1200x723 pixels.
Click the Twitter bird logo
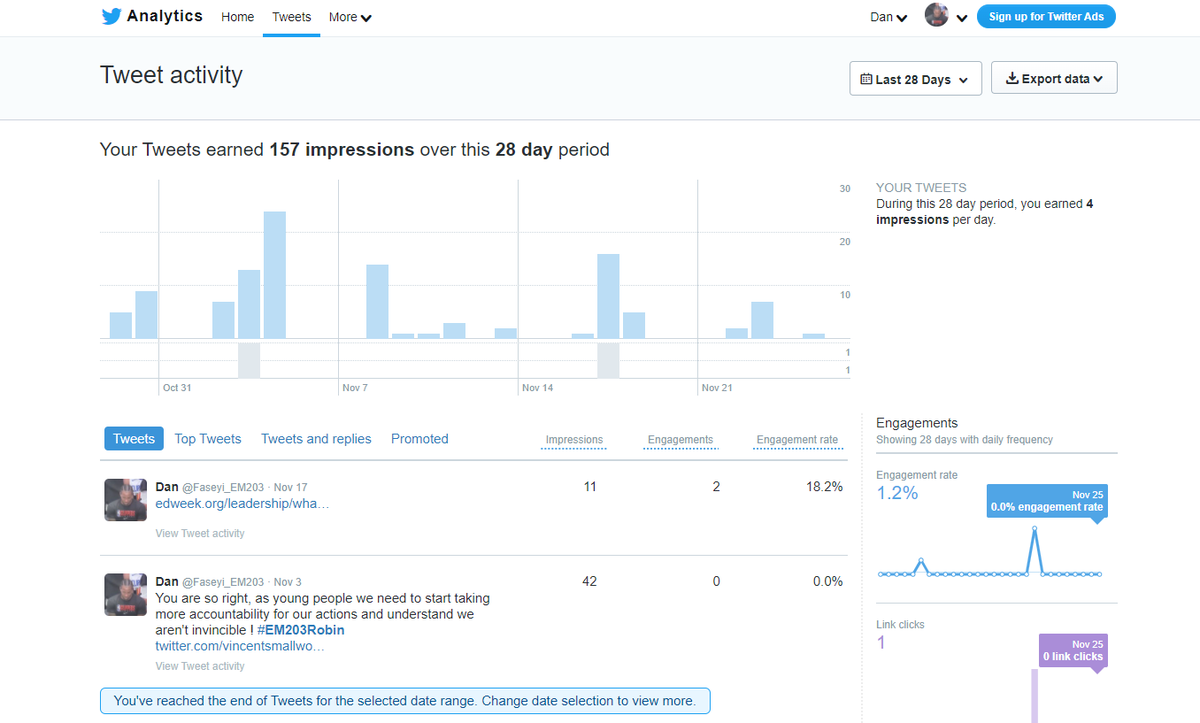click(111, 17)
